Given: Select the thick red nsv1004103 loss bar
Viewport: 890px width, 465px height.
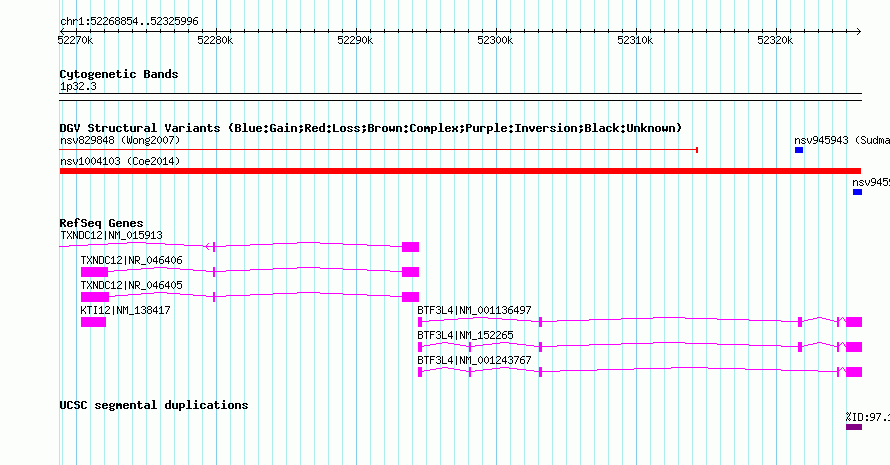Looking at the screenshot, I should coord(460,171).
